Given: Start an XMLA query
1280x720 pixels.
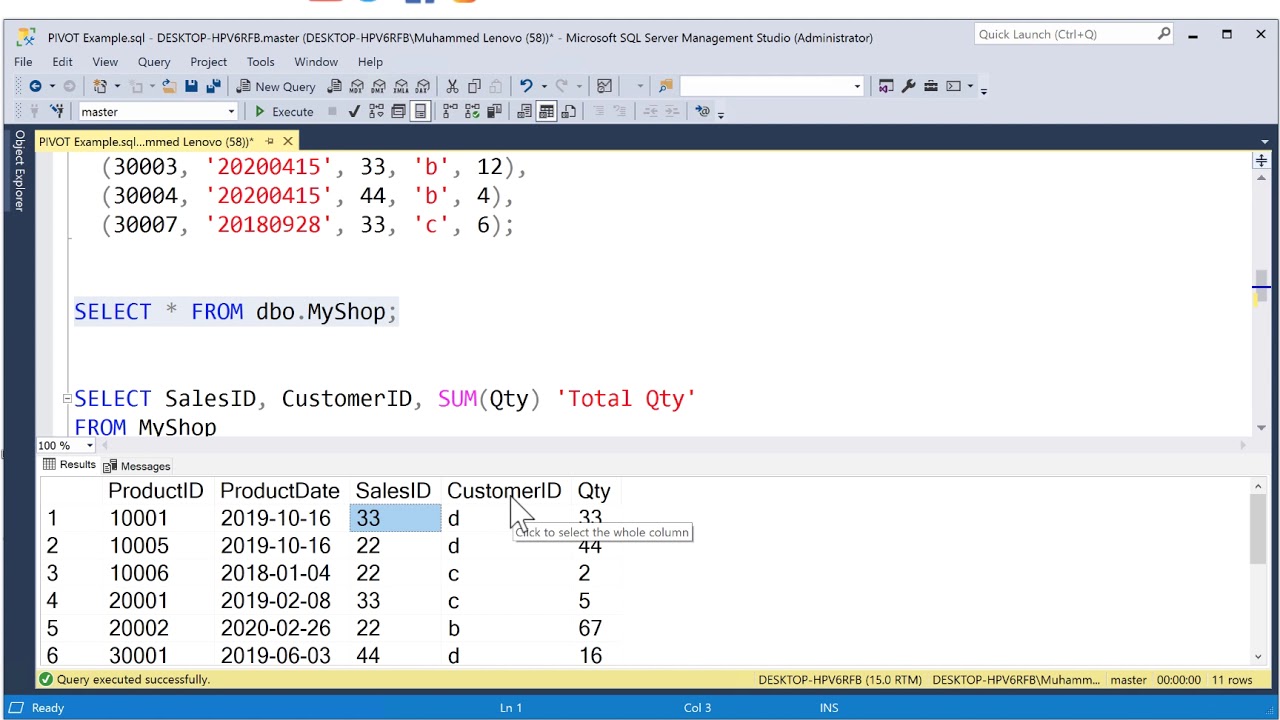Looking at the screenshot, I should (401, 86).
